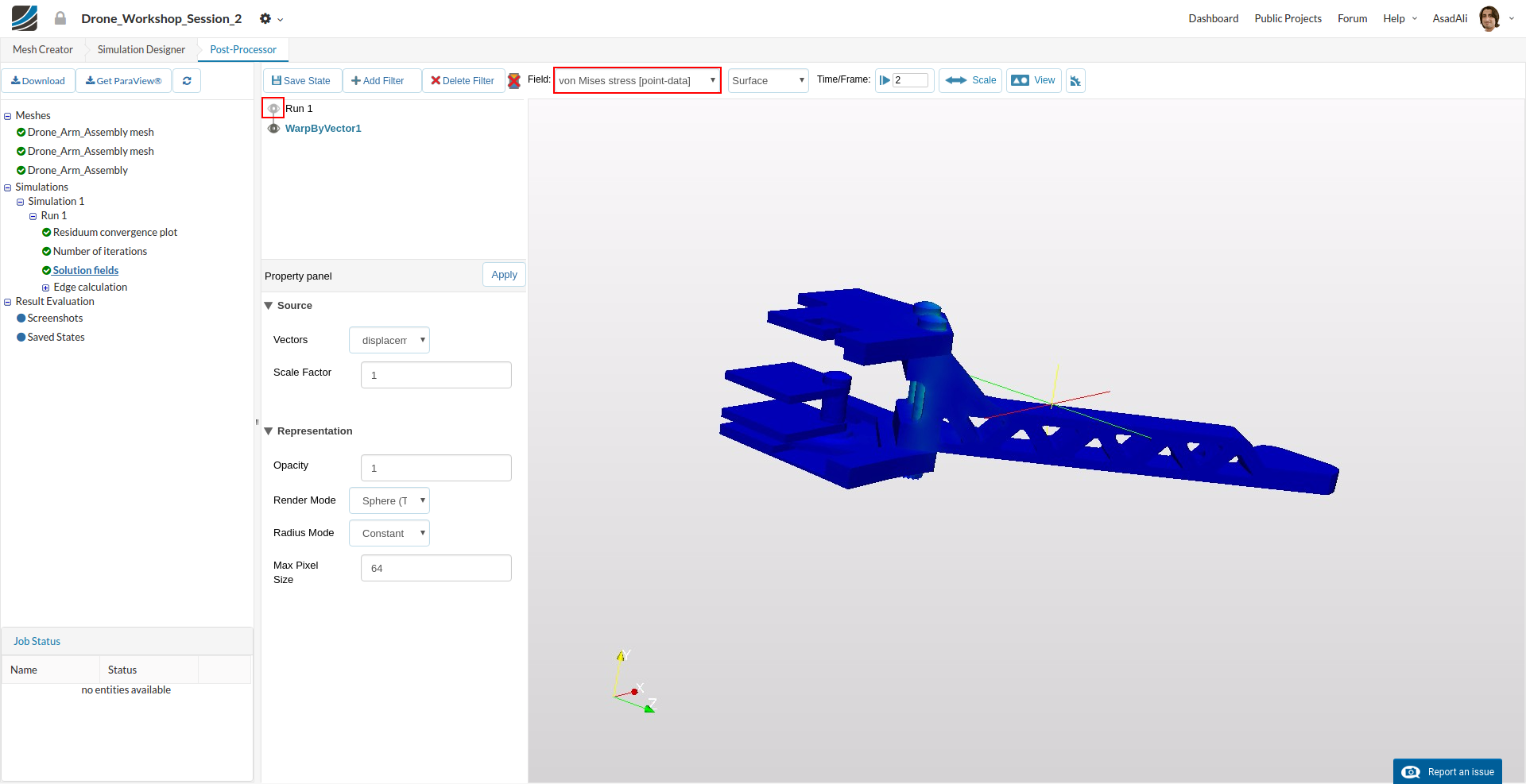Click the Opacity input field

click(436, 469)
